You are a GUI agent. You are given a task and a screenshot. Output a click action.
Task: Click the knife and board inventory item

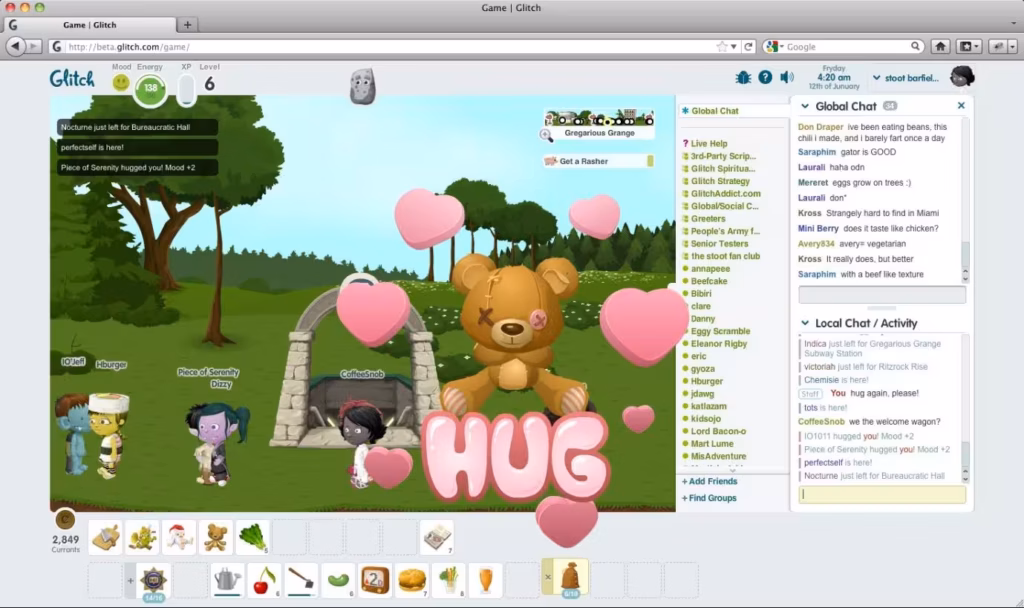click(x=106, y=537)
